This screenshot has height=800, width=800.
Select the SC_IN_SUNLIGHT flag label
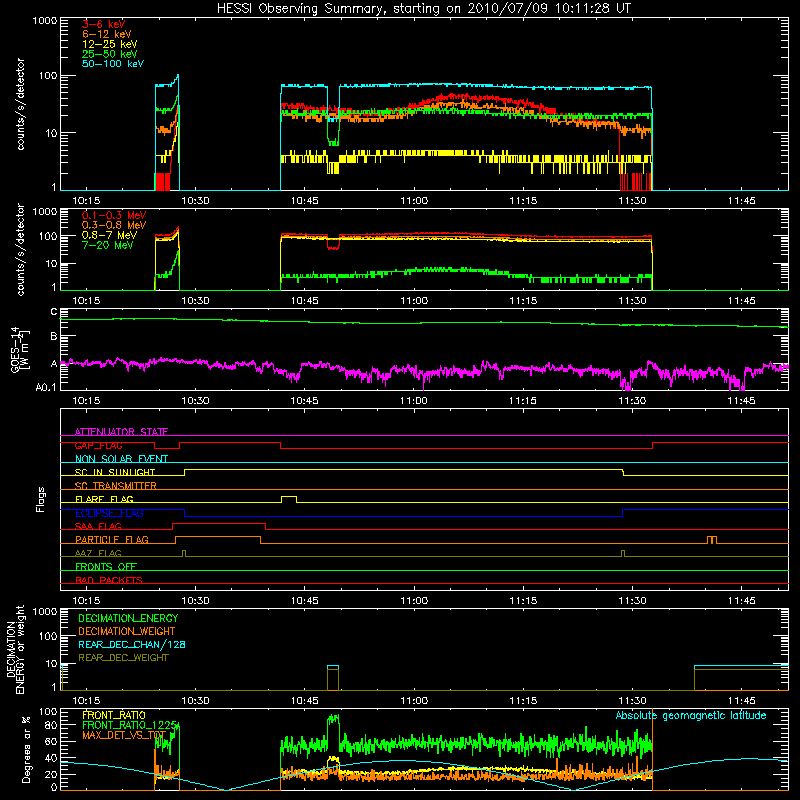[x=115, y=472]
